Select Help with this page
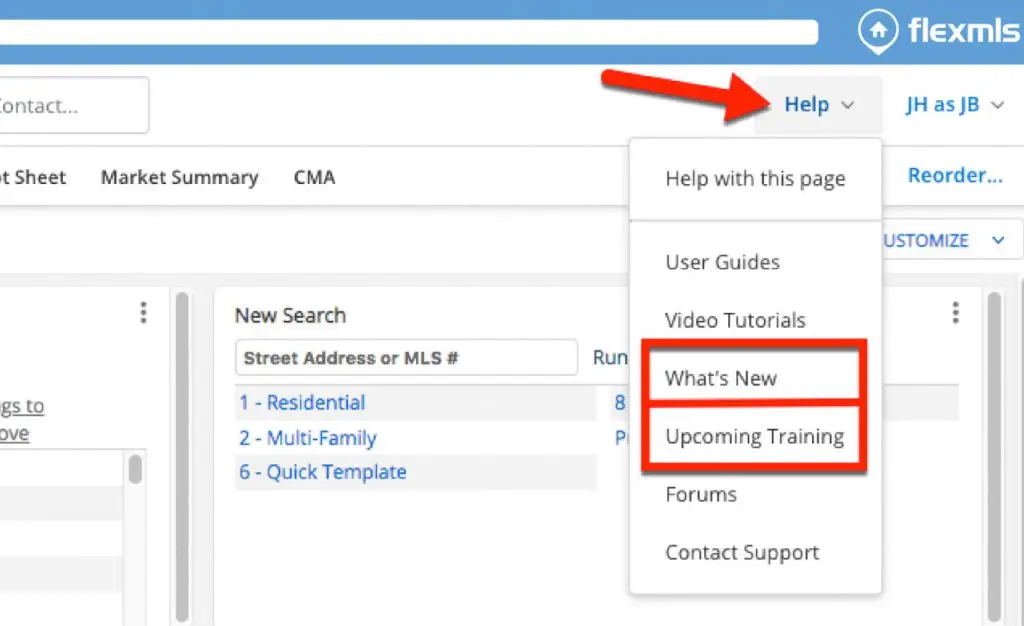The height and width of the screenshot is (626, 1024). coord(755,179)
